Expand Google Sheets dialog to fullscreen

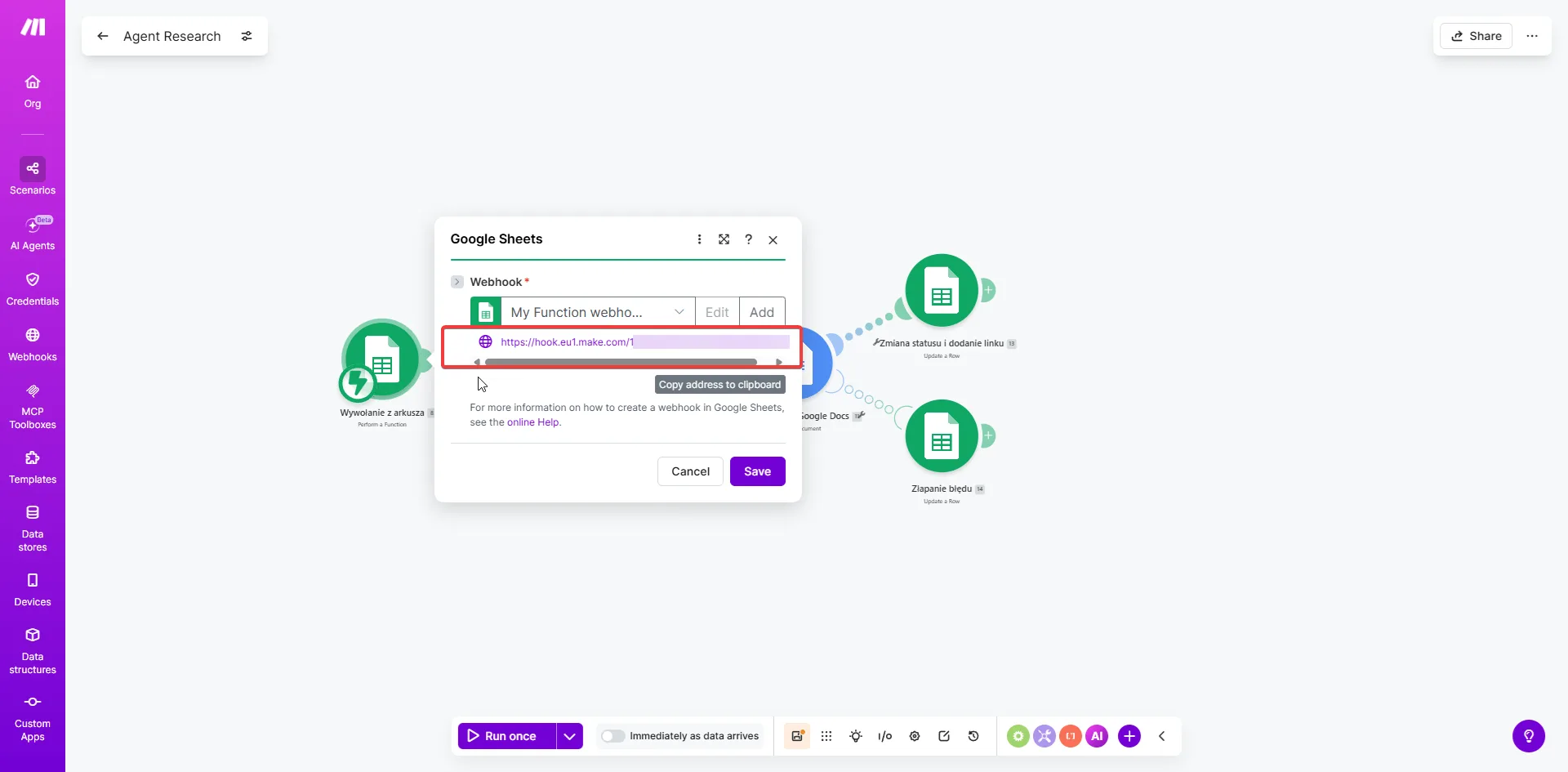[x=724, y=239]
